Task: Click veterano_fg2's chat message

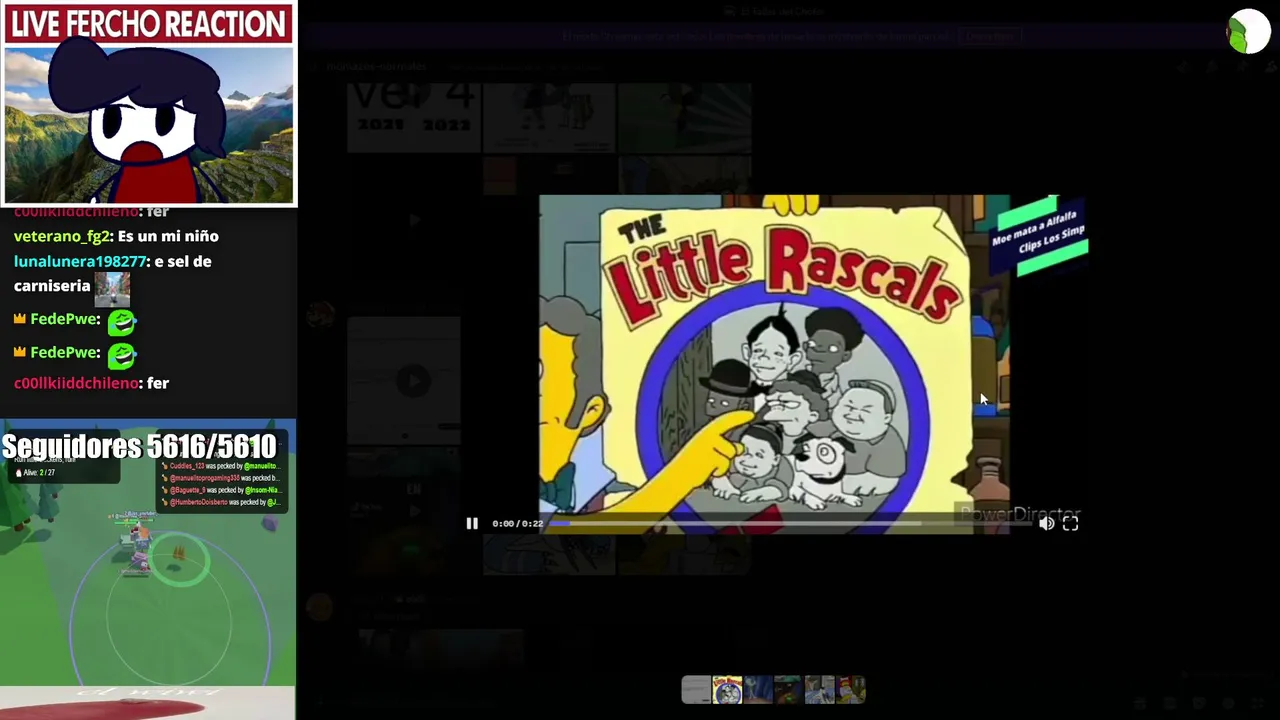Action: [116, 236]
